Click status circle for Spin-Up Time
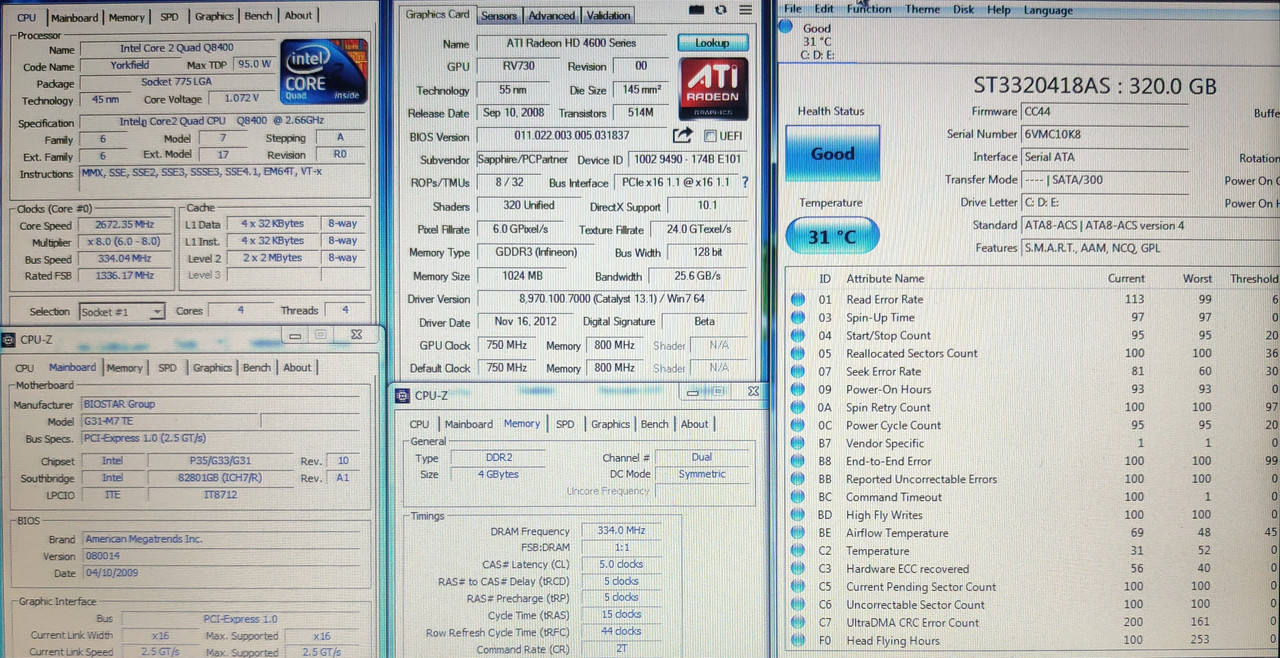The height and width of the screenshot is (658, 1280). pyautogui.click(x=798, y=317)
